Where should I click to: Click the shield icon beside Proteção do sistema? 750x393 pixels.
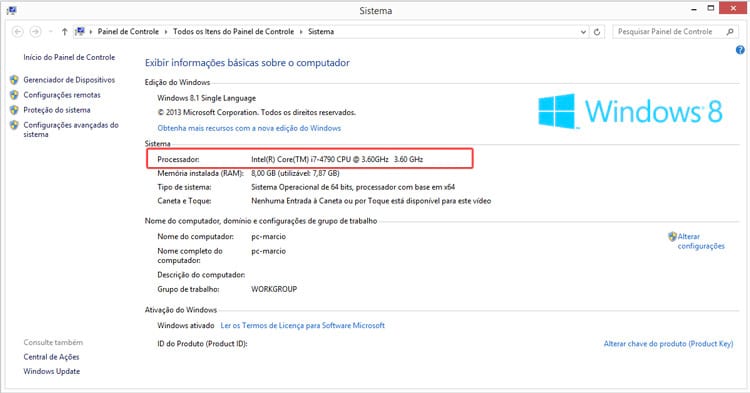tap(14, 110)
